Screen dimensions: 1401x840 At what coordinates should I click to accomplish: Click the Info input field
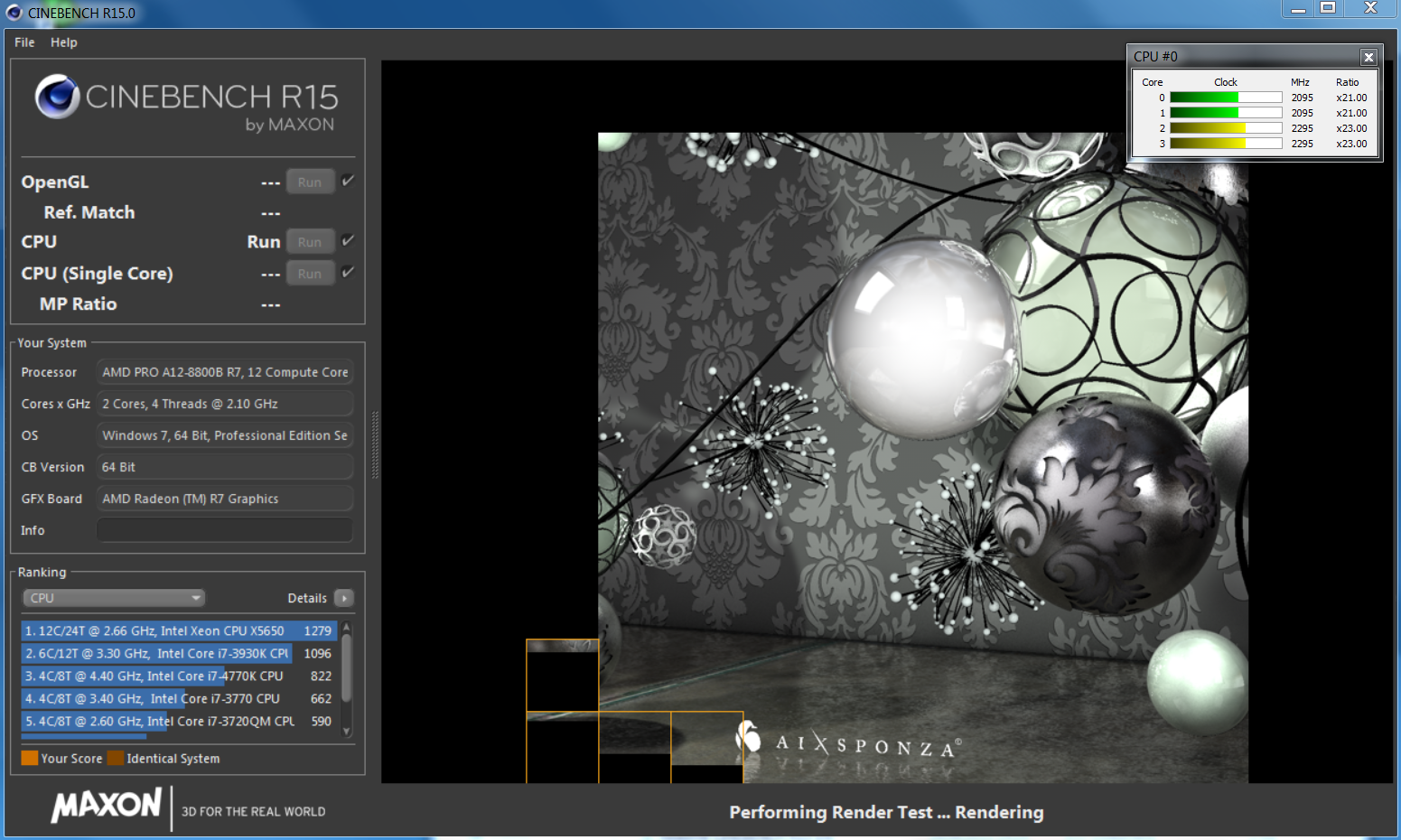click(x=224, y=530)
